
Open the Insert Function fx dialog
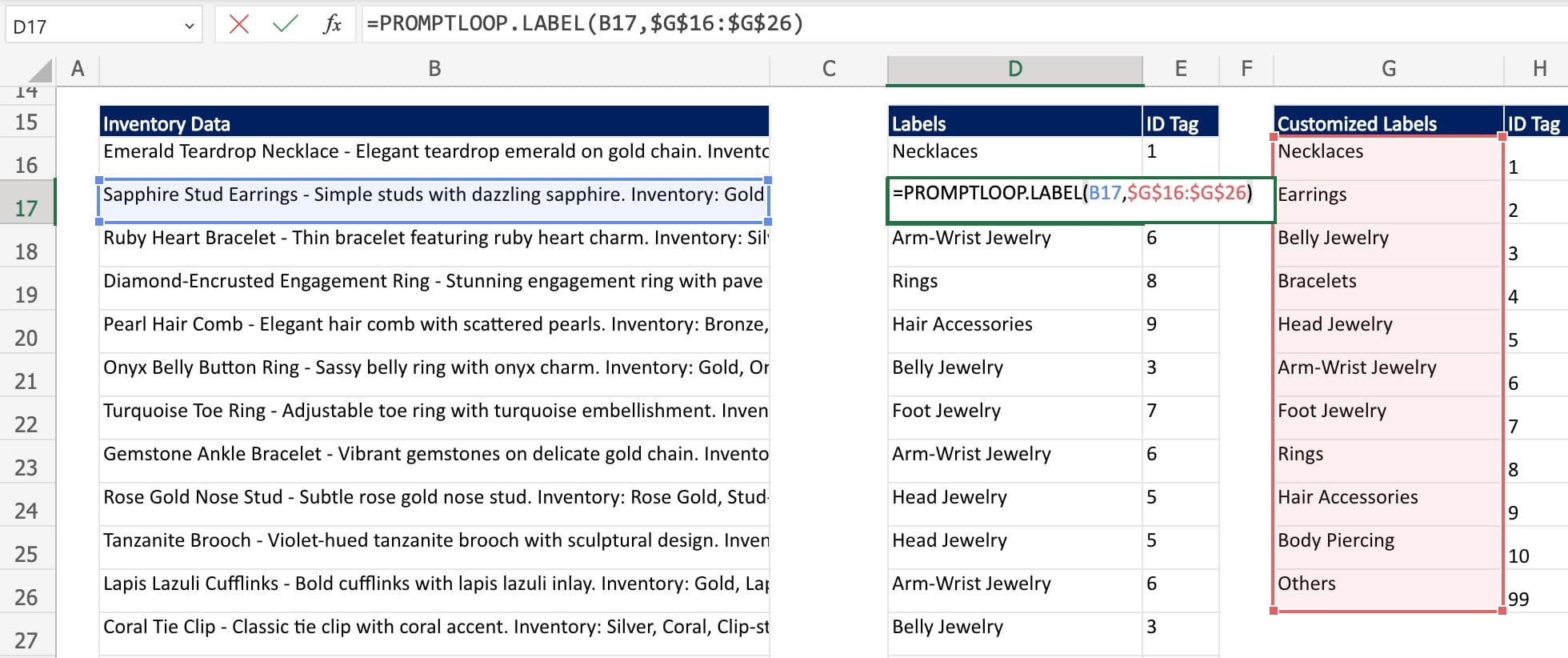[331, 24]
